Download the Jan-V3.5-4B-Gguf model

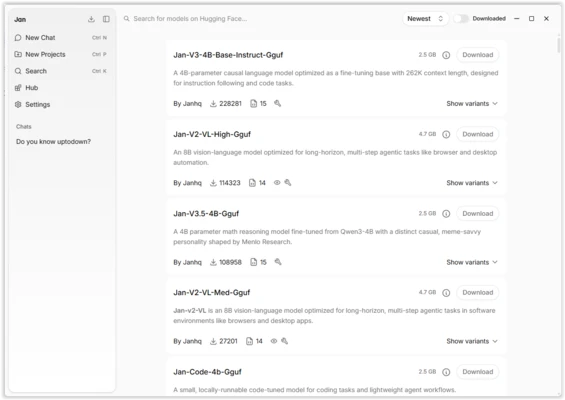pos(478,214)
